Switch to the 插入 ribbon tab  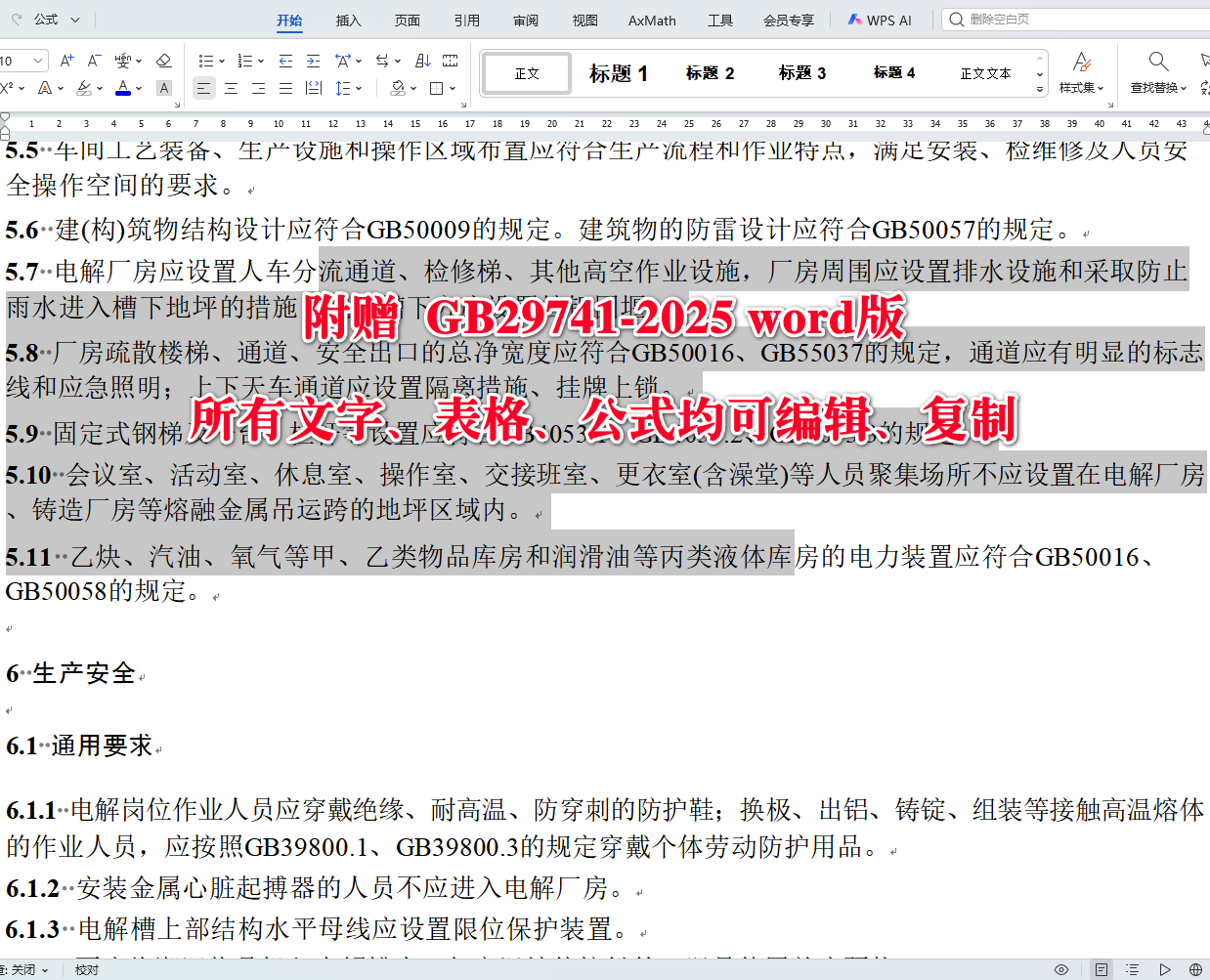pyautogui.click(x=349, y=20)
